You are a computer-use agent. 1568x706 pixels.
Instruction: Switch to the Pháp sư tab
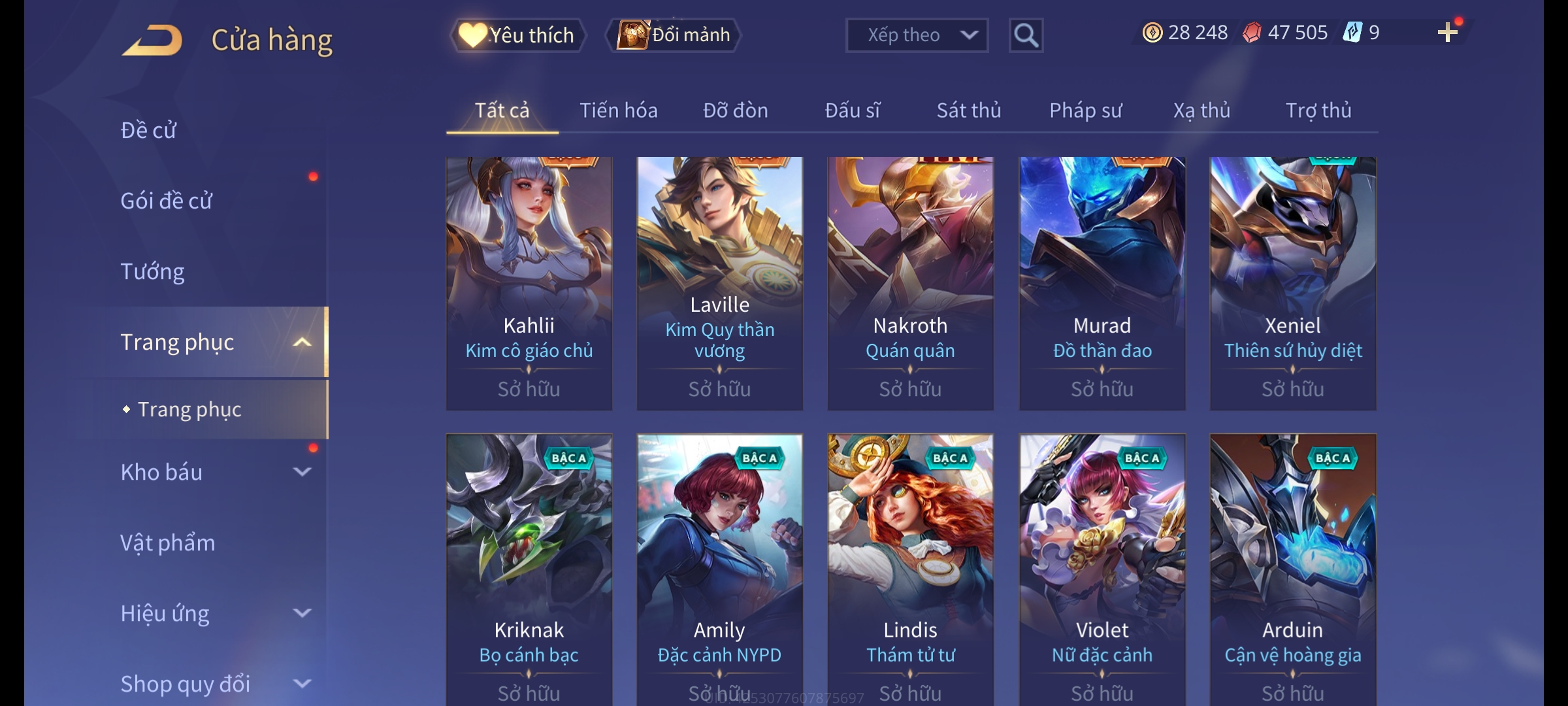click(1086, 110)
